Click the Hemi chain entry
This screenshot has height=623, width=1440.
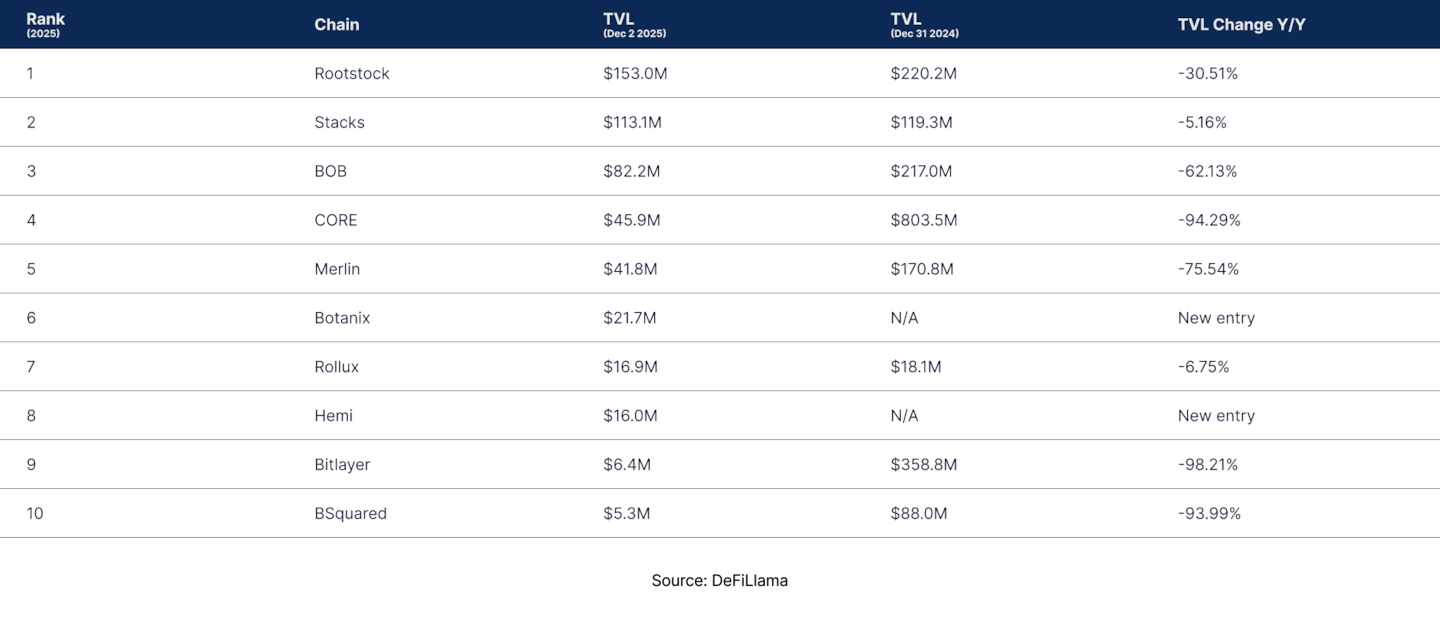333,417
